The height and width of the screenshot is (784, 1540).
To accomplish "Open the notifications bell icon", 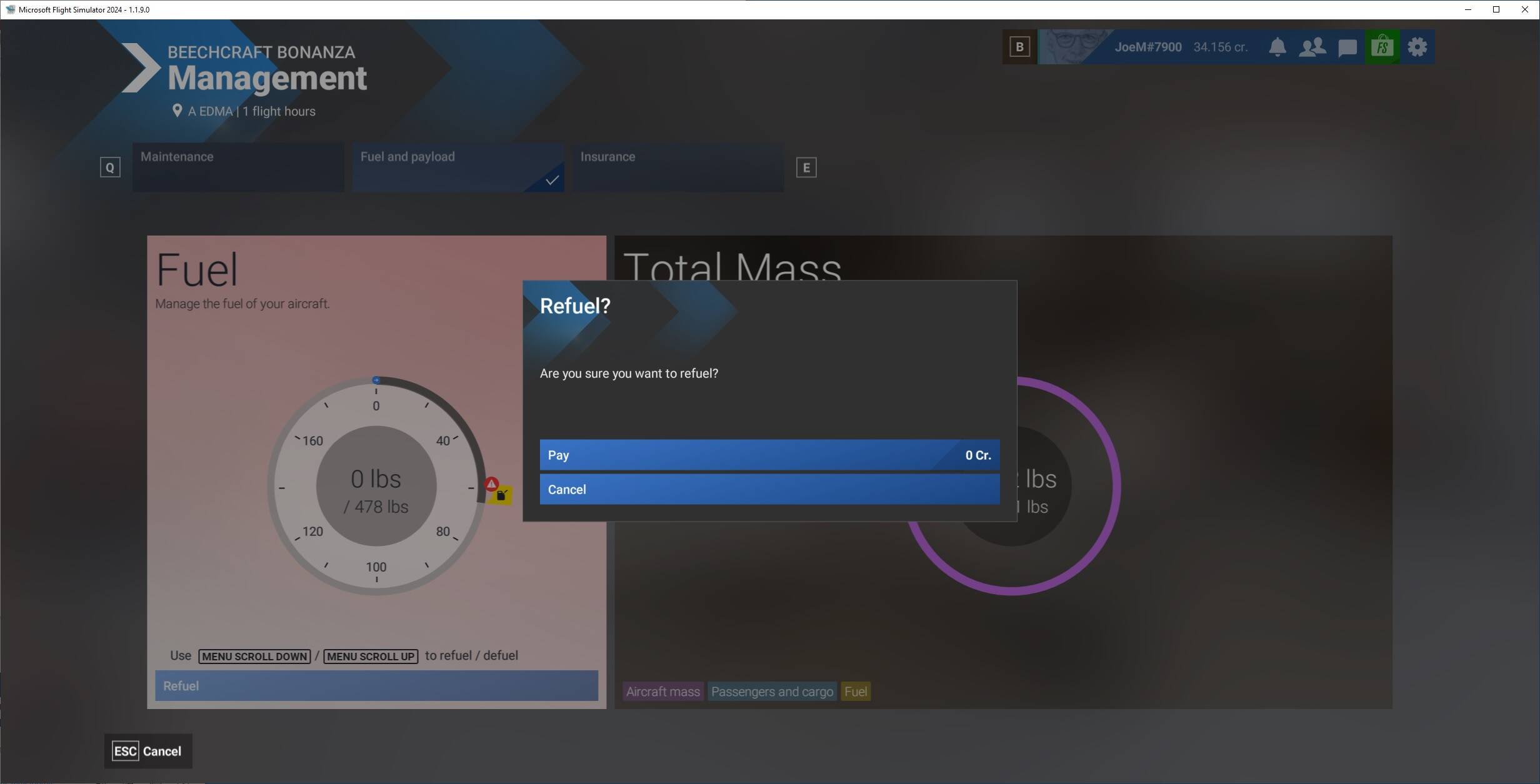I will tap(1277, 47).
